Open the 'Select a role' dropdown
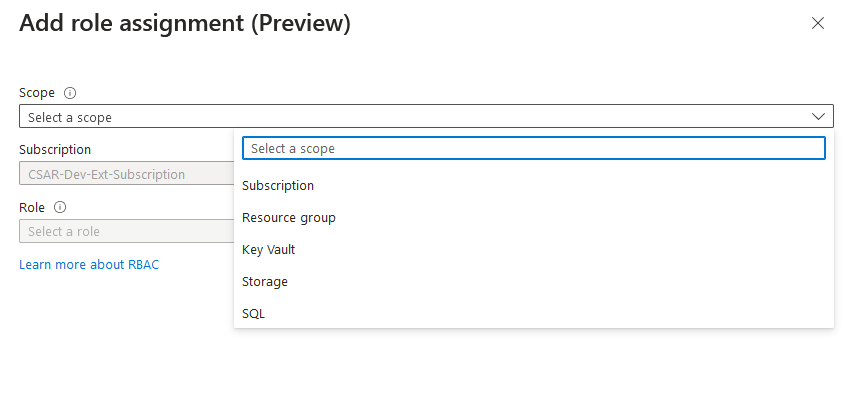Screen dimensions: 850x396 [126, 231]
